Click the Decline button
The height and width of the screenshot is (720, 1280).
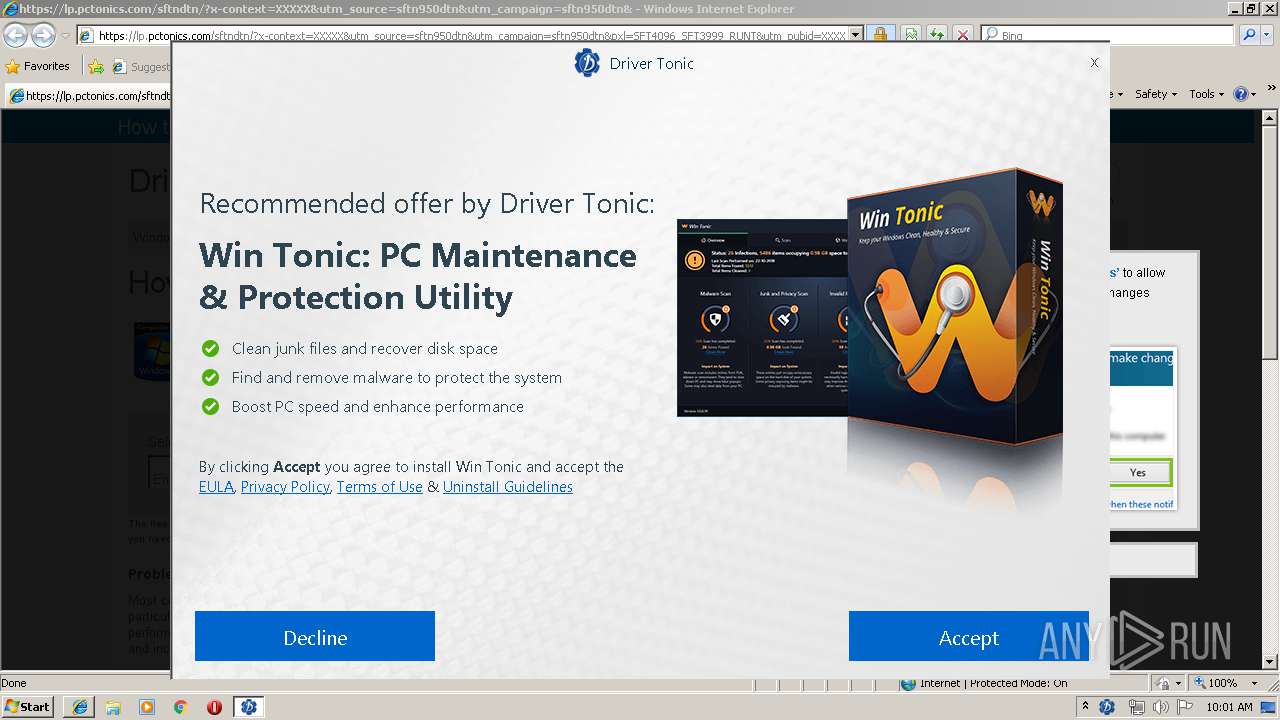(x=315, y=637)
